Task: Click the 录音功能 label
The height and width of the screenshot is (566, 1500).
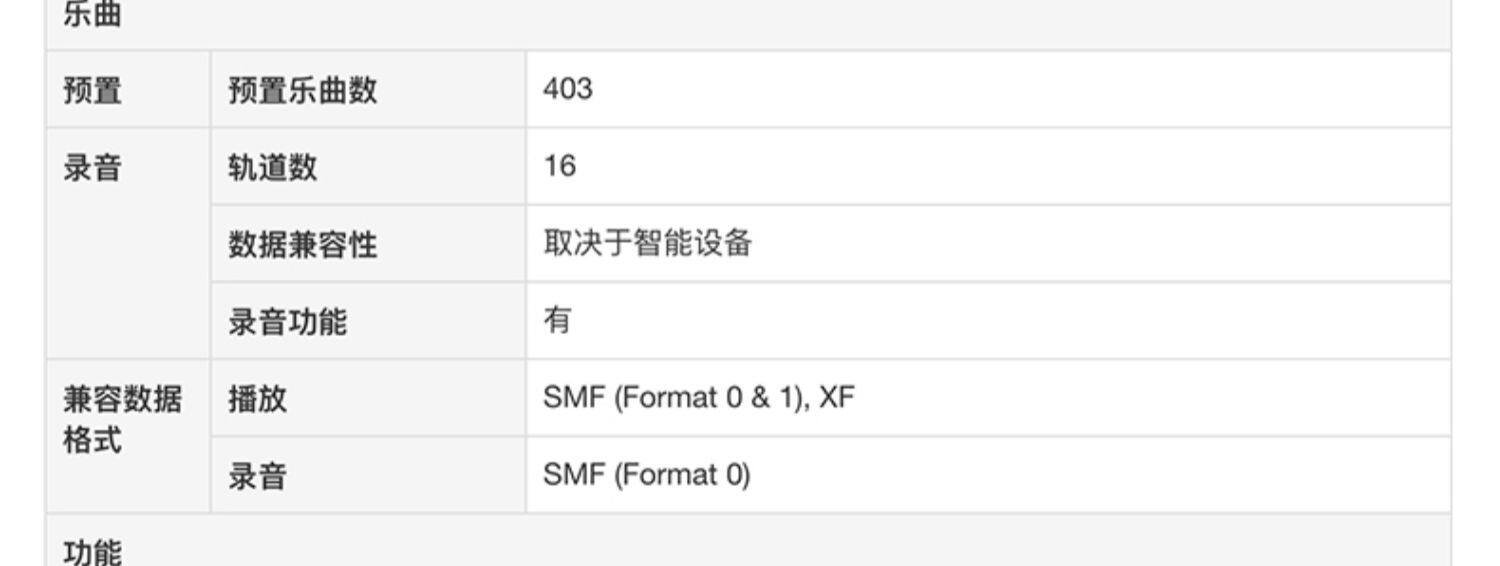Action: coord(287,321)
